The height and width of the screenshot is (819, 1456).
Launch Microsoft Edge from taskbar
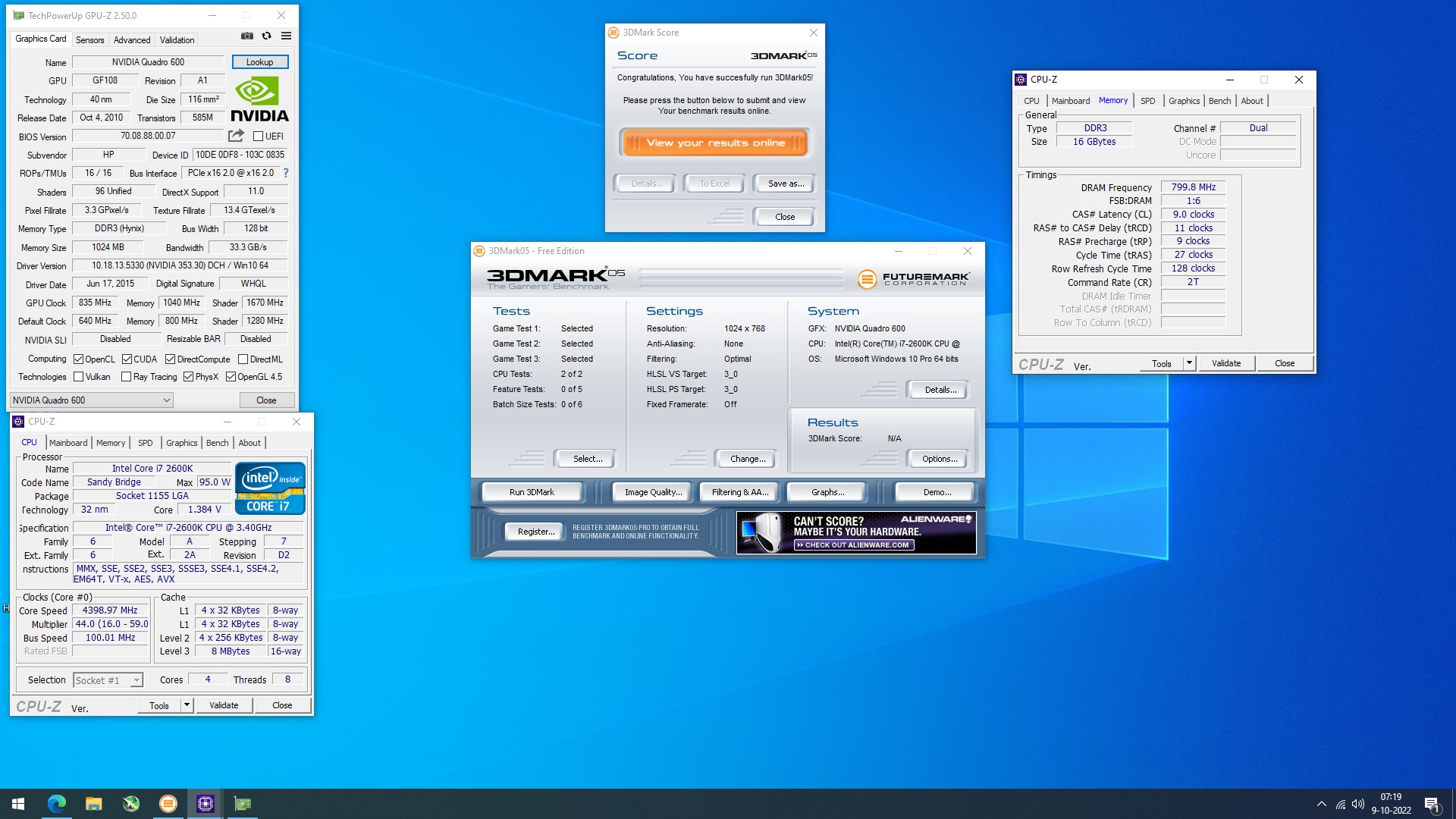coord(56,804)
